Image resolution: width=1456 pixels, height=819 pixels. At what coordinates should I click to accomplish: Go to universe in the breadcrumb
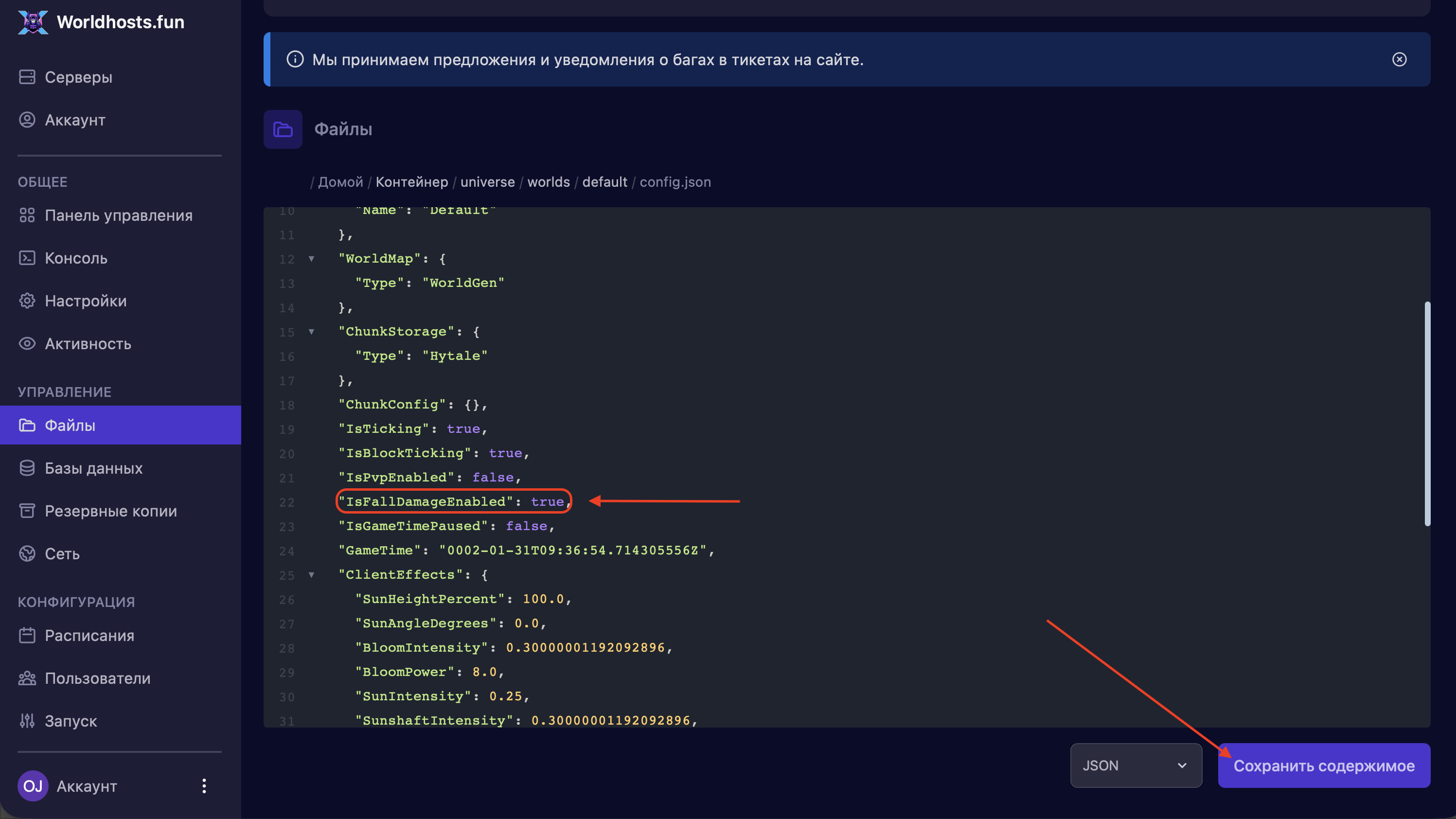click(487, 182)
